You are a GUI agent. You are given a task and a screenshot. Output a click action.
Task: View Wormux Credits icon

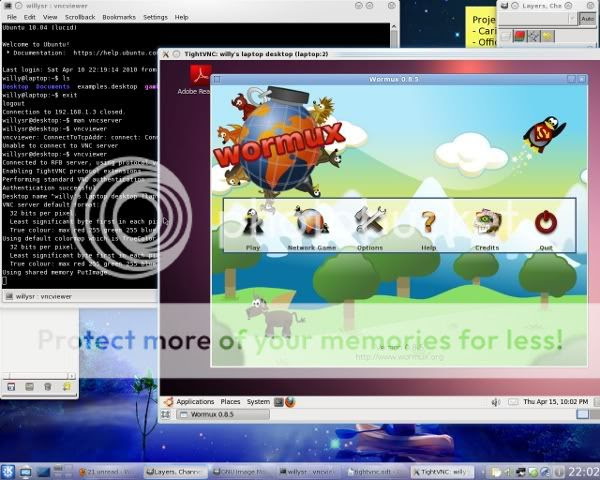point(487,222)
